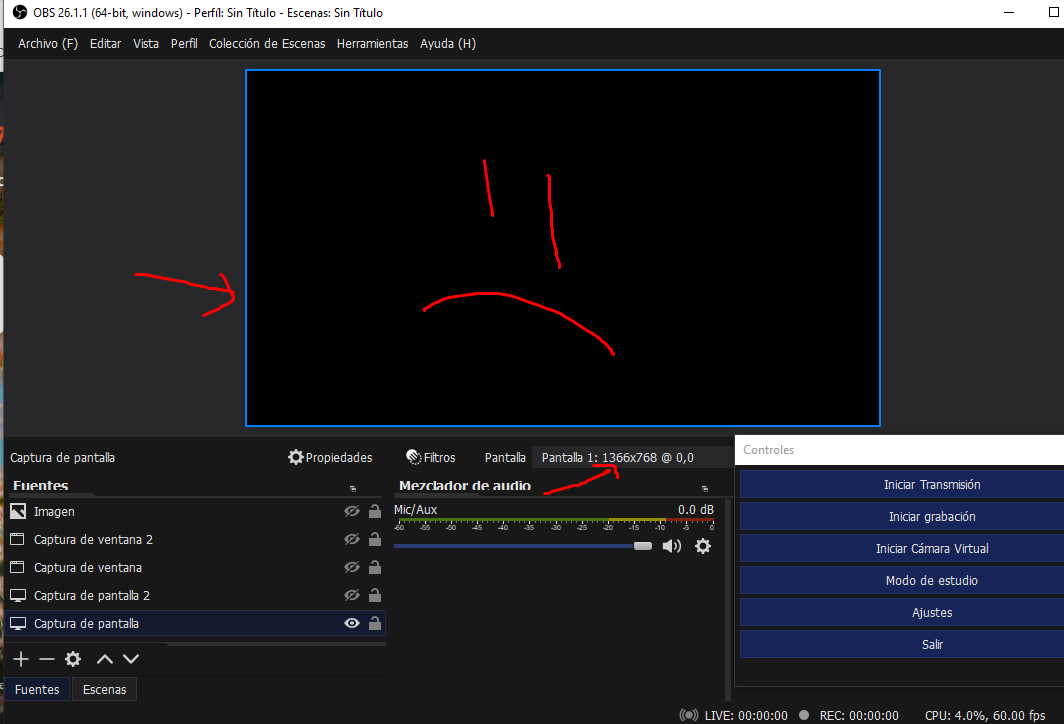Screen dimensions: 1064x724
Task: Toggle lock on the Imagen source
Action: click(x=375, y=511)
